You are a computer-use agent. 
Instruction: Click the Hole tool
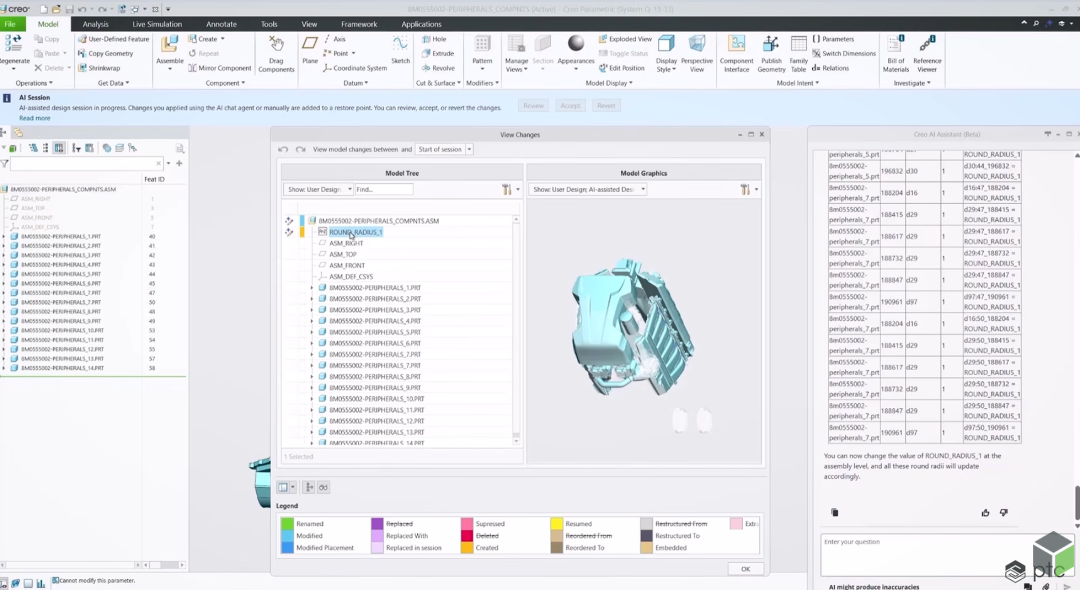click(435, 39)
